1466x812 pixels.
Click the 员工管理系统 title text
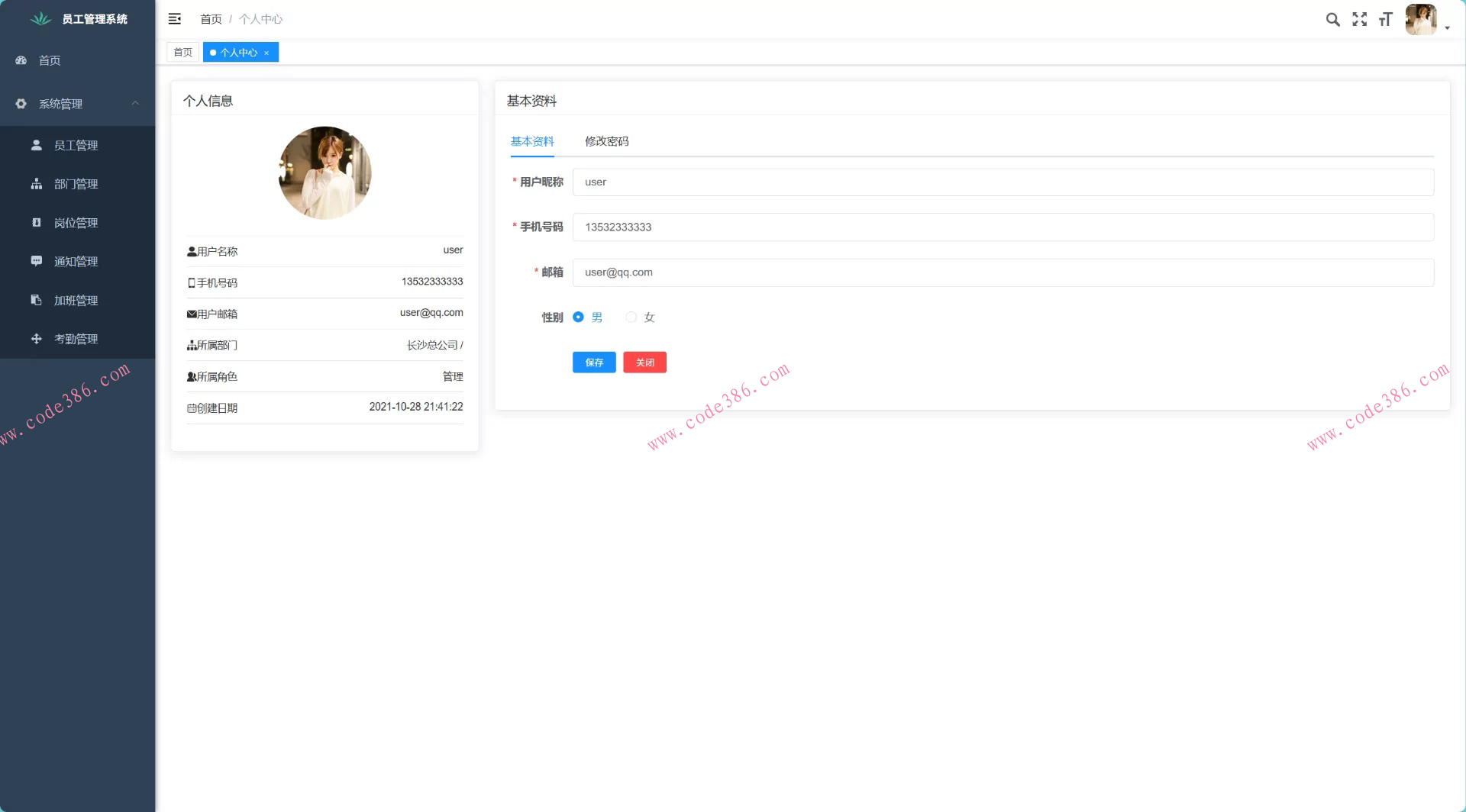coord(95,19)
